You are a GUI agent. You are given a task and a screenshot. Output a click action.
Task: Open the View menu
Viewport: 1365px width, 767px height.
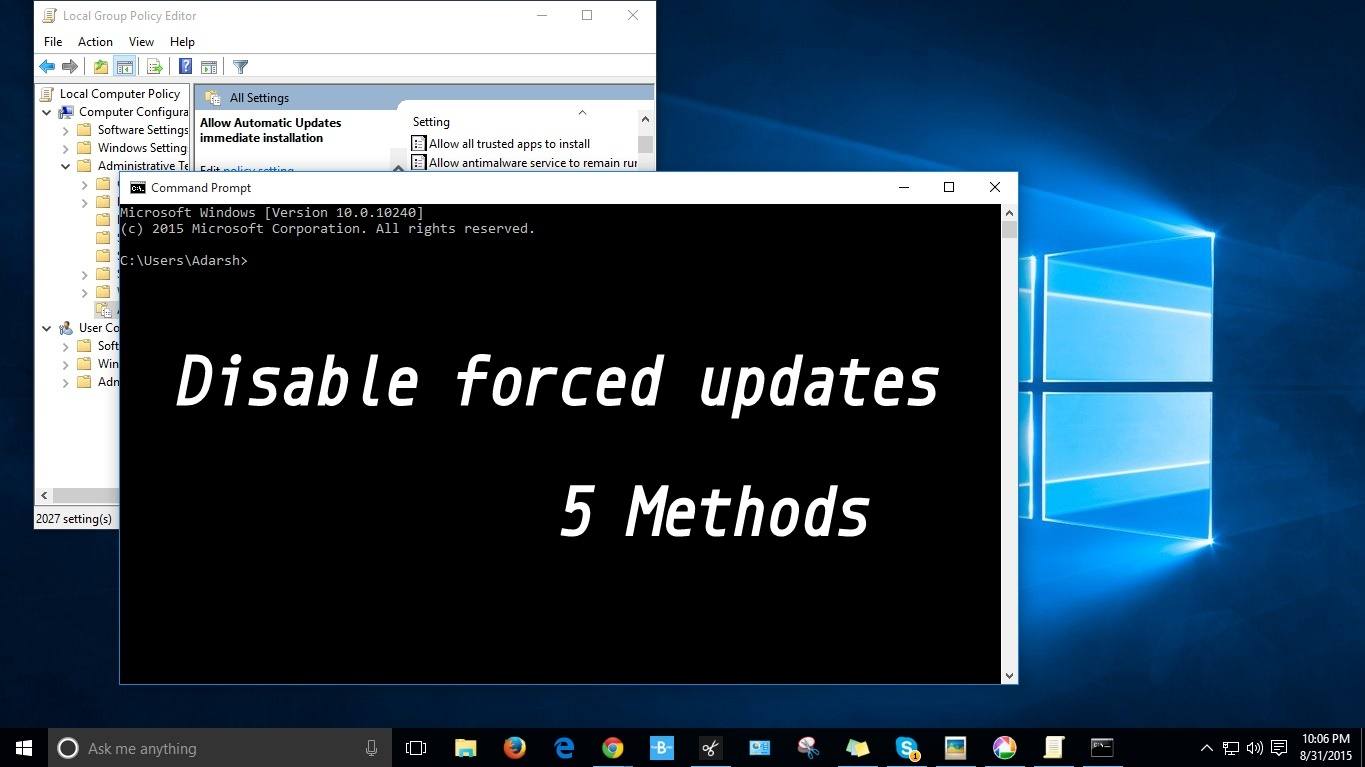click(x=141, y=42)
